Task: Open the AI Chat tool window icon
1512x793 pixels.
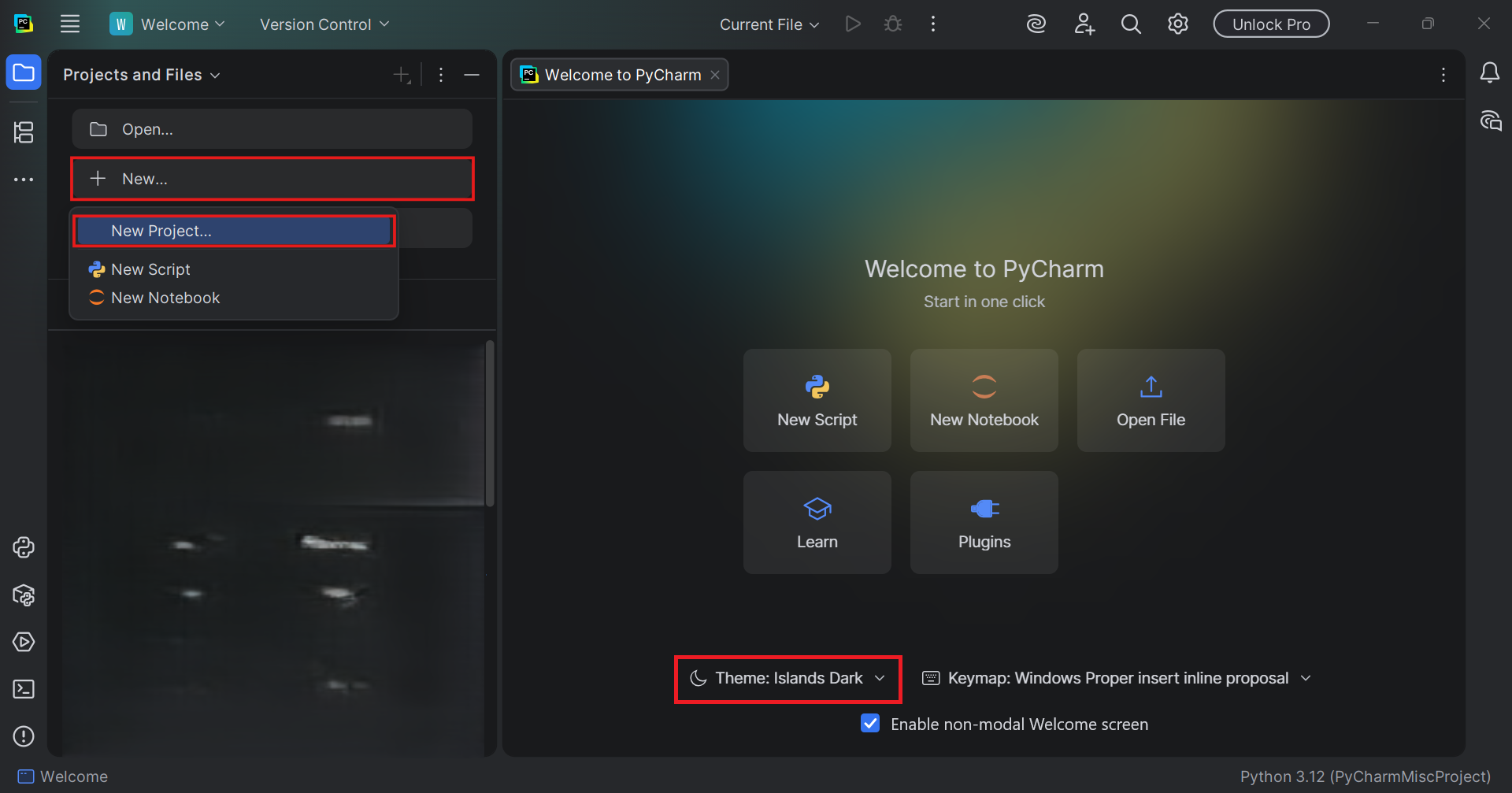Action: [x=1491, y=120]
